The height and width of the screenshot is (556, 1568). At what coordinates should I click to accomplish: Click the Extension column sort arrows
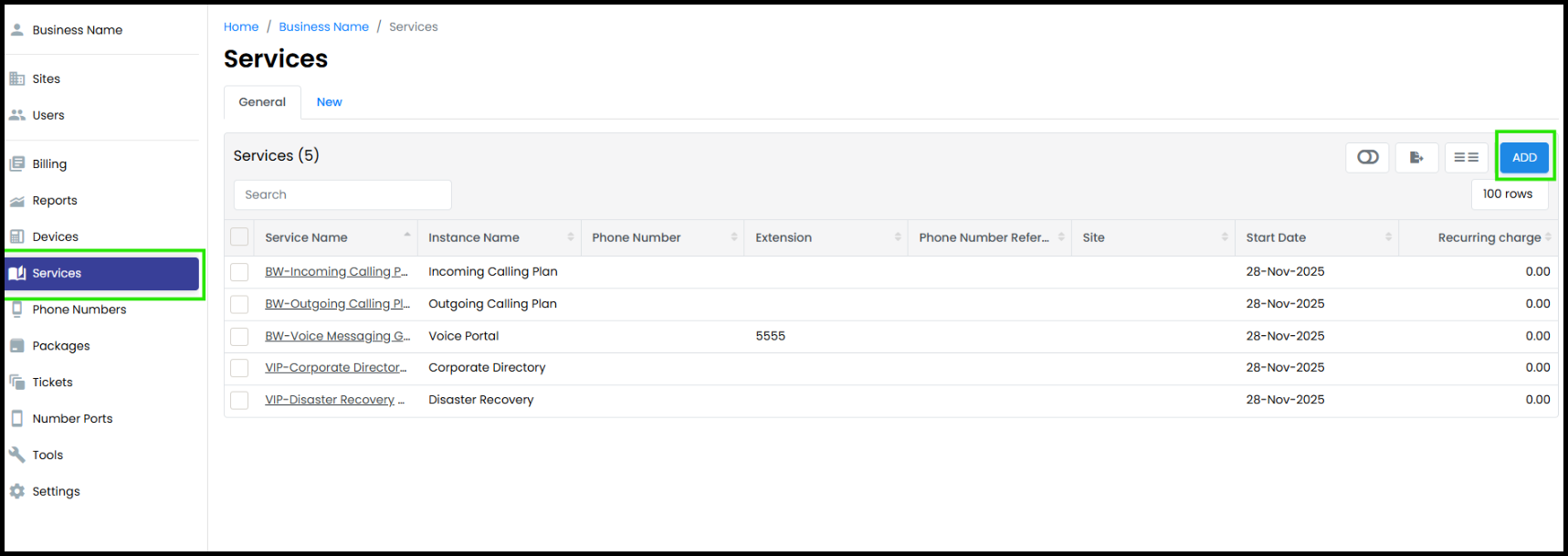(x=898, y=237)
